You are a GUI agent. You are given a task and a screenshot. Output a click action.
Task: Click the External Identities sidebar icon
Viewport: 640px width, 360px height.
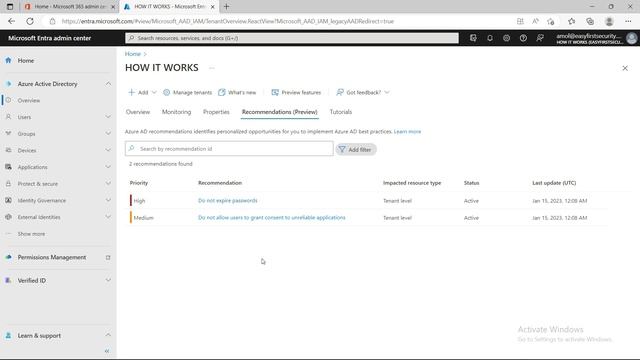[8, 217]
